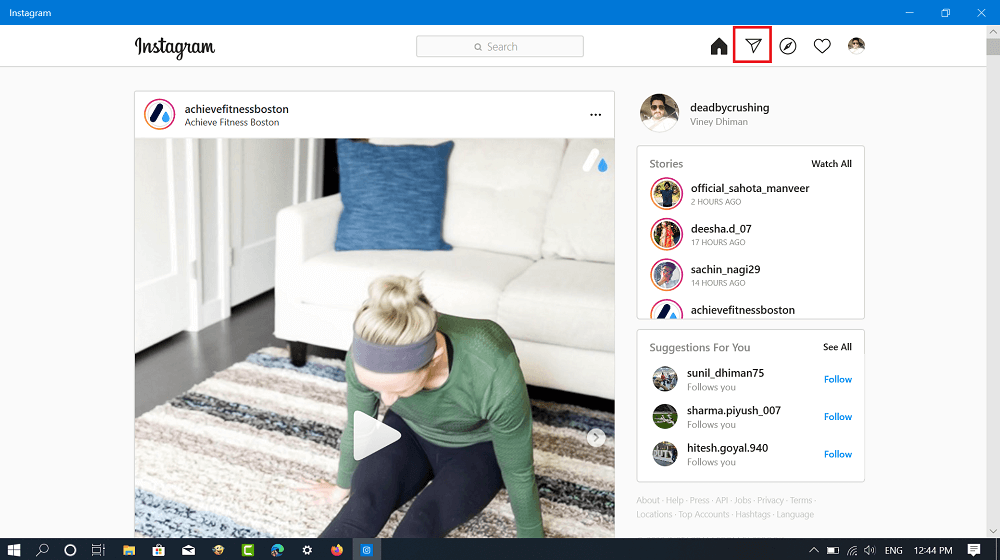
Task: Open the Jobs footer link
Action: 743,501
